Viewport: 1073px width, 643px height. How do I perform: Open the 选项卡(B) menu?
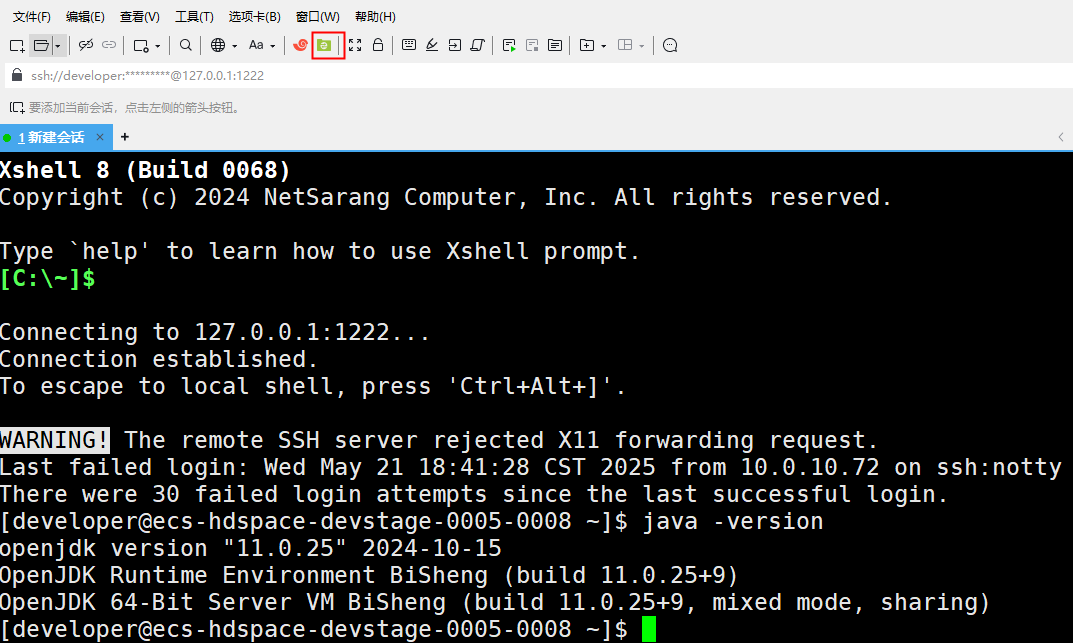pyautogui.click(x=255, y=16)
